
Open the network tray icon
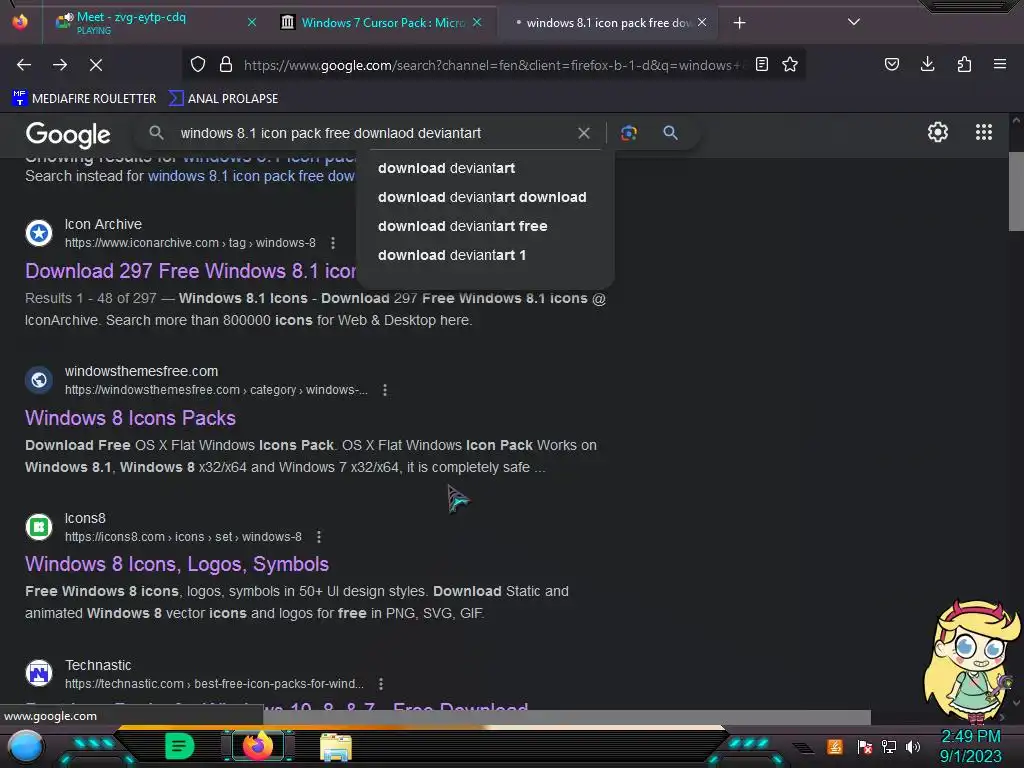[x=889, y=746]
